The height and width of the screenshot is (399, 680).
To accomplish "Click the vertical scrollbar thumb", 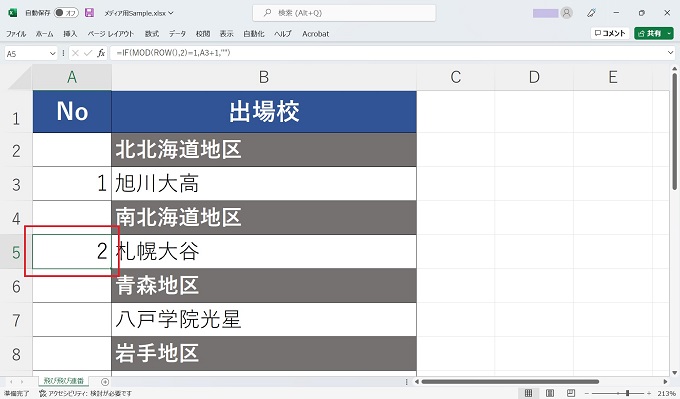I will tap(674, 131).
